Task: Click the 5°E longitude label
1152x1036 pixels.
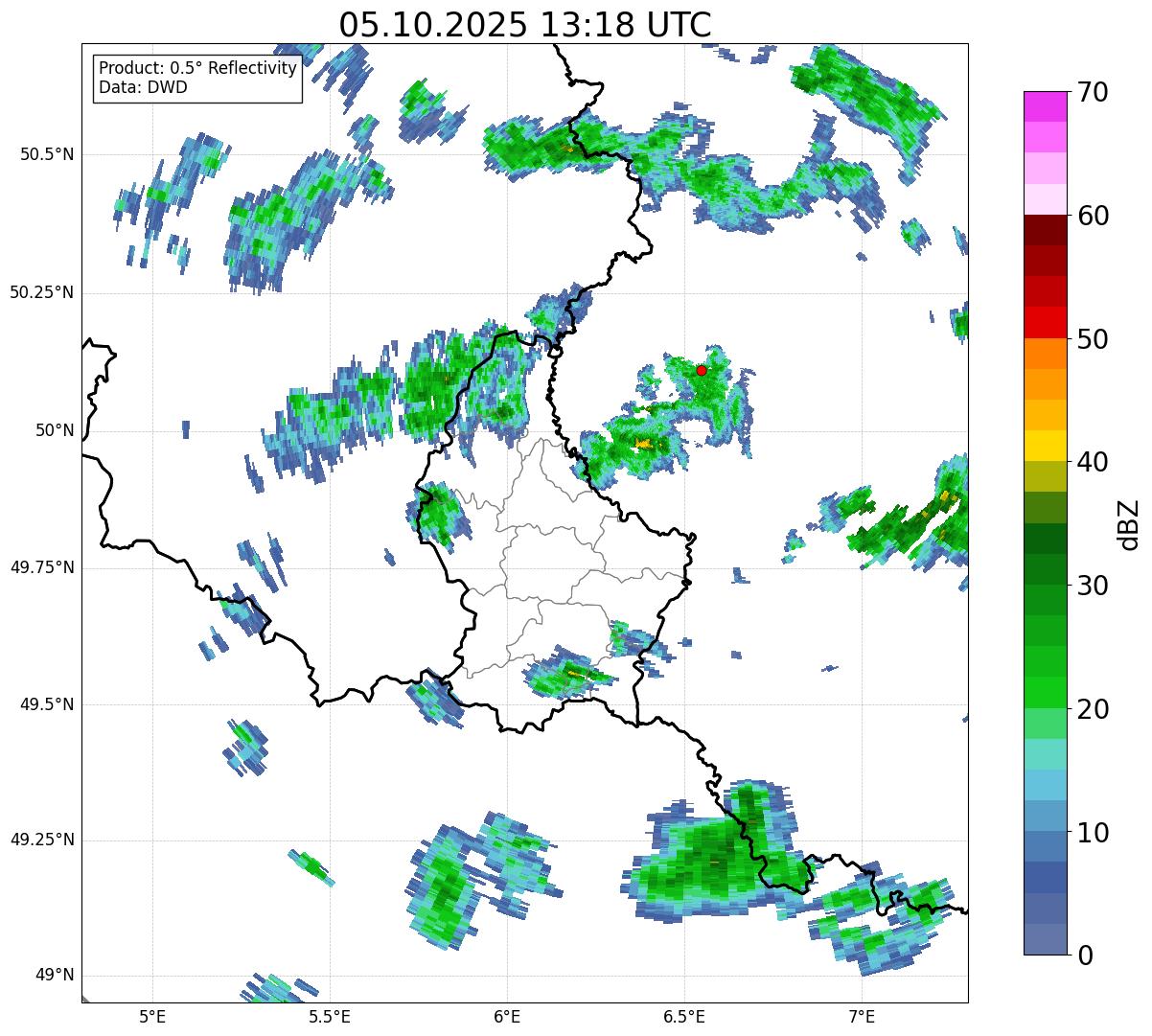Action: [152, 1016]
